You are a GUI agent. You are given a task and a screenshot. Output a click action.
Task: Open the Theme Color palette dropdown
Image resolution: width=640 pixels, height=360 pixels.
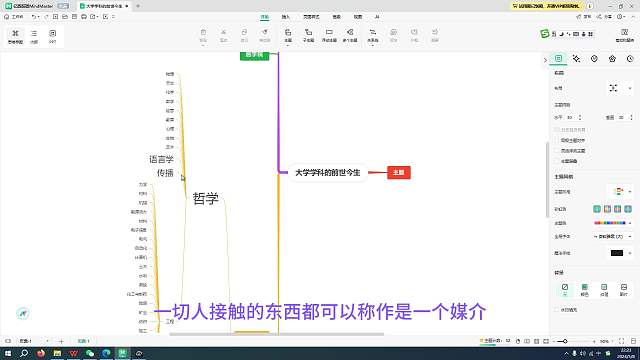[x=613, y=223]
